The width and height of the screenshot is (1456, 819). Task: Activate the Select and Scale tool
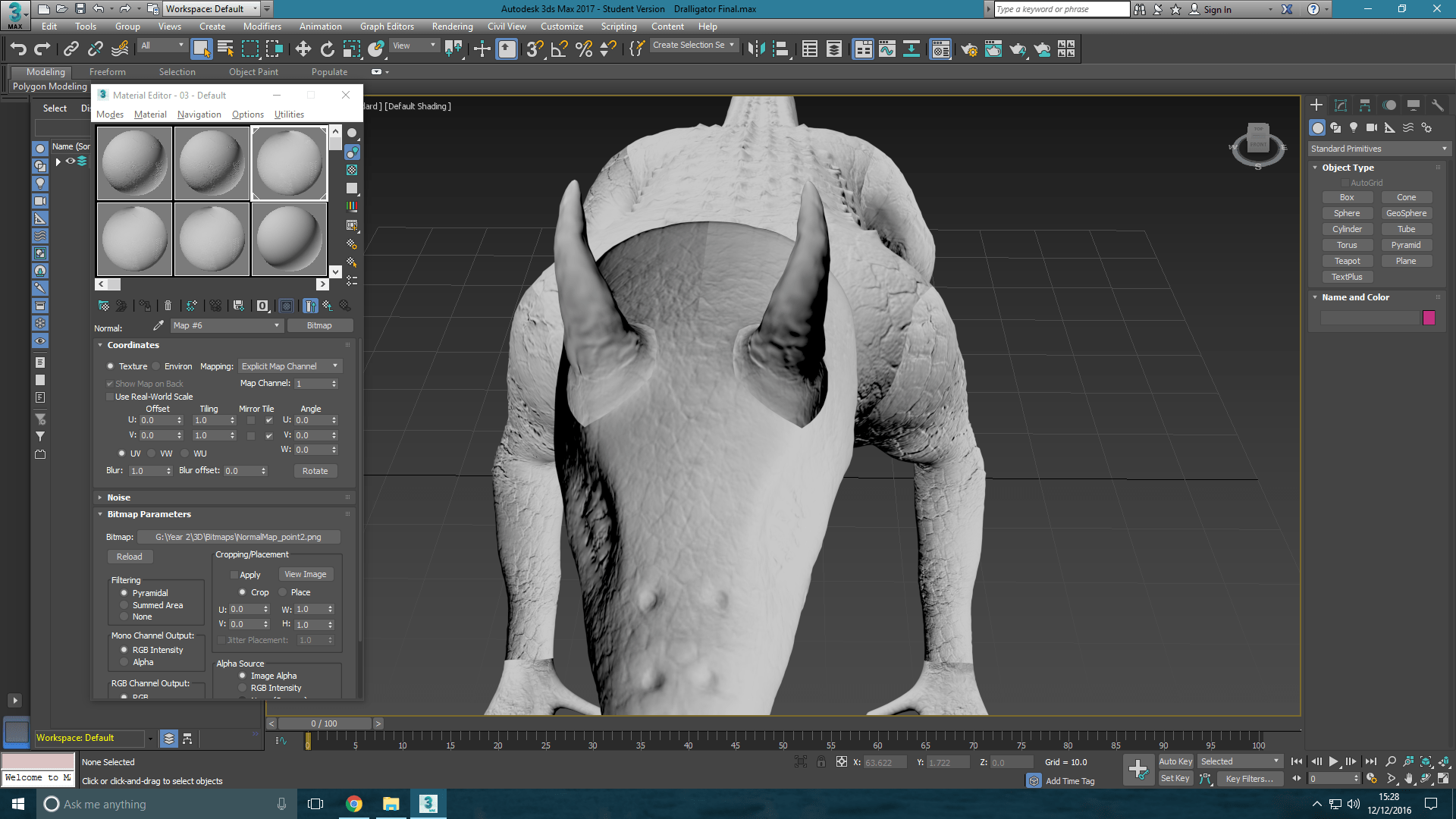tap(351, 49)
